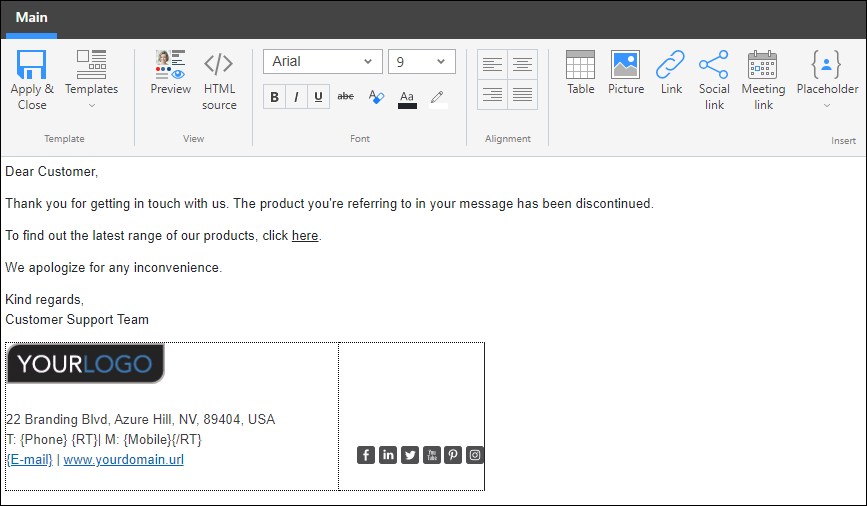867x506 pixels.
Task: Click the '{Mobile}' placeholder text
Action: pos(148,440)
